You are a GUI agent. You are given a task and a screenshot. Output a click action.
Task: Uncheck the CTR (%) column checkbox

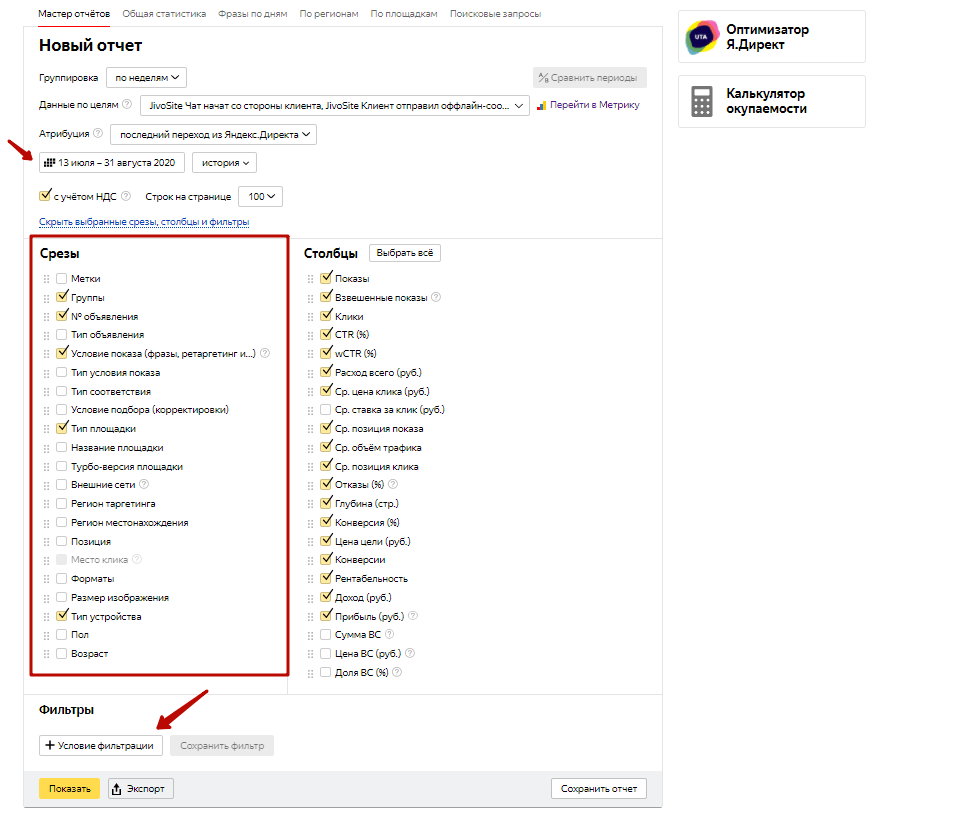pyautogui.click(x=326, y=334)
